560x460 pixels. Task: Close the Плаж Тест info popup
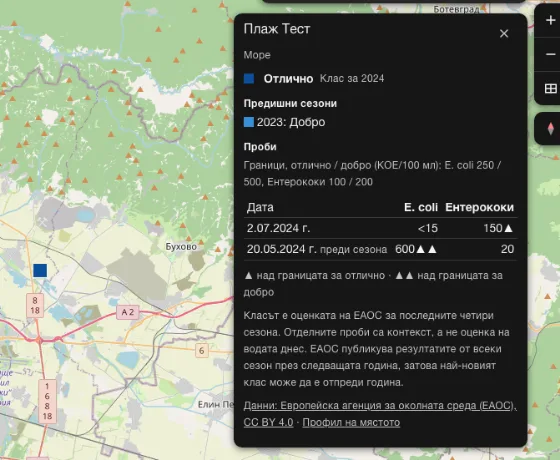click(x=504, y=34)
